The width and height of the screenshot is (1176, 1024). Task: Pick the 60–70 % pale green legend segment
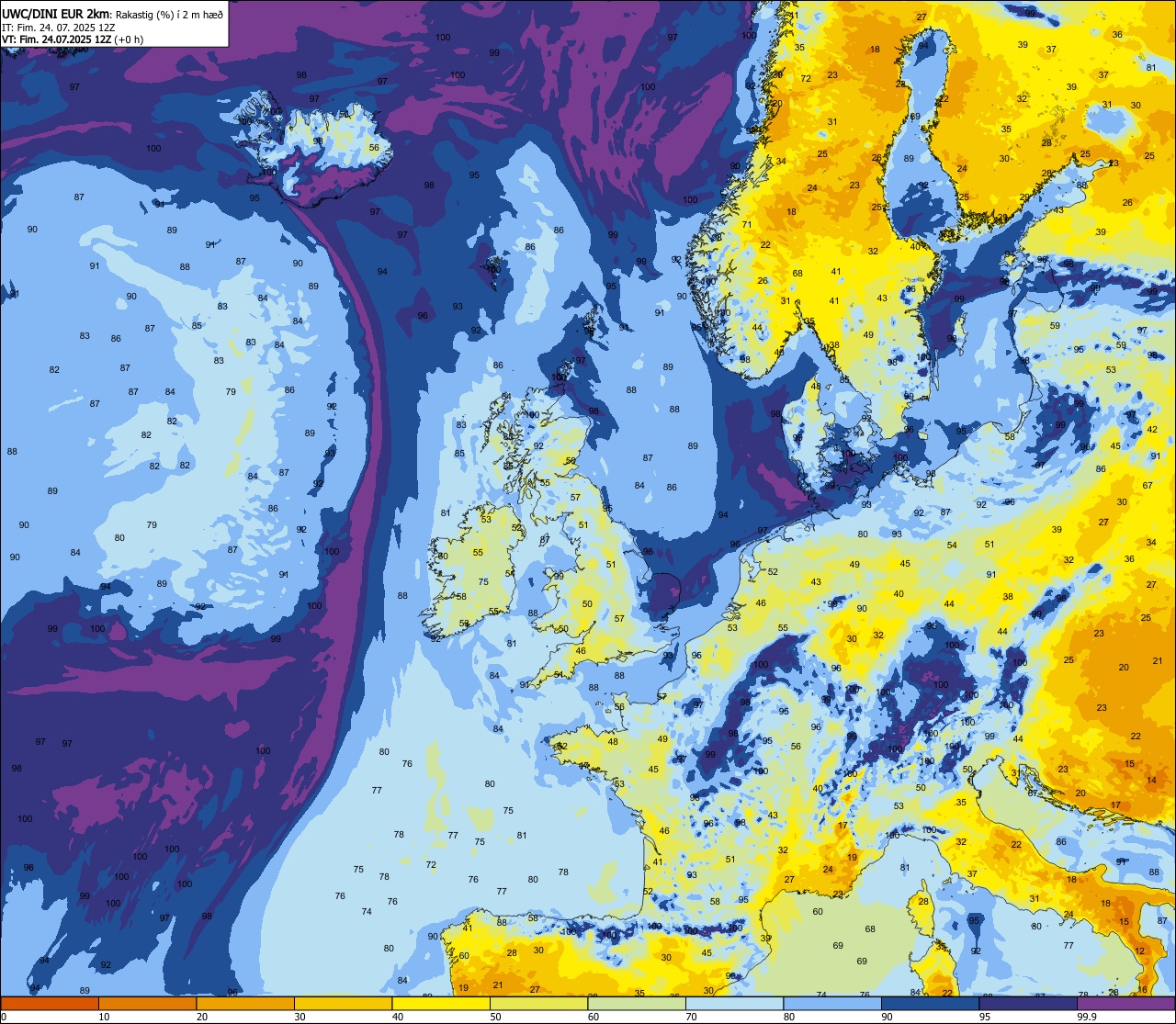[x=637, y=1004]
